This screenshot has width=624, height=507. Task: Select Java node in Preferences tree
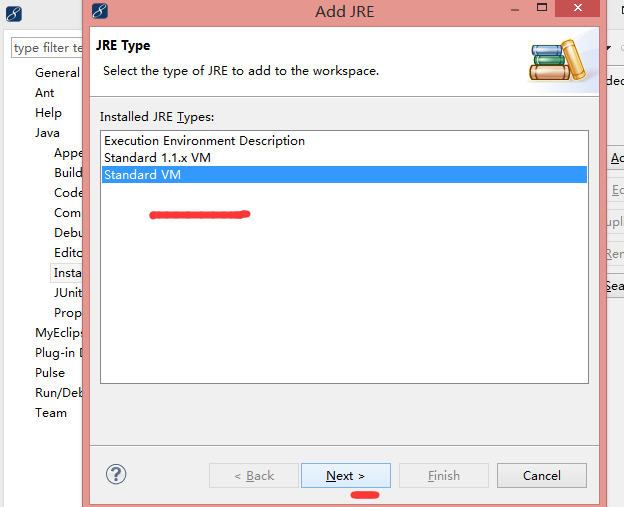coord(47,133)
